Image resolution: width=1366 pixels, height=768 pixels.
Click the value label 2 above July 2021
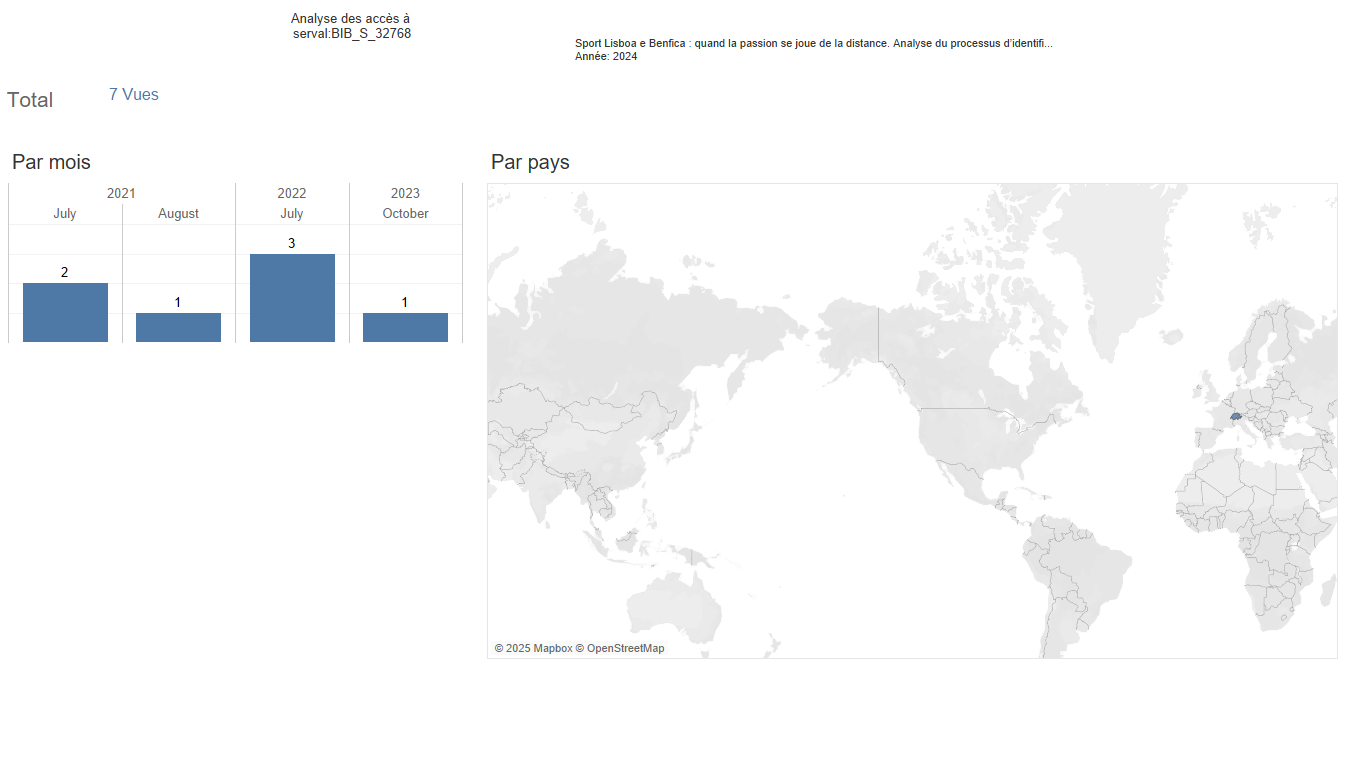[x=65, y=272]
